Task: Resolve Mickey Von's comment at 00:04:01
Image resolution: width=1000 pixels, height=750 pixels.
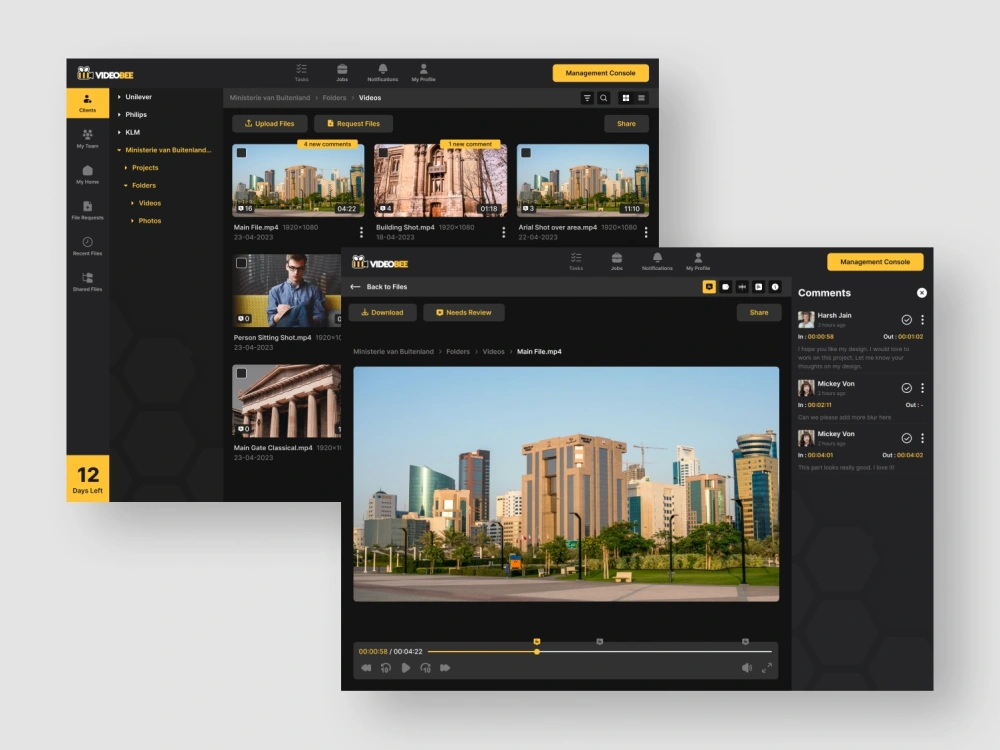Action: click(906, 438)
